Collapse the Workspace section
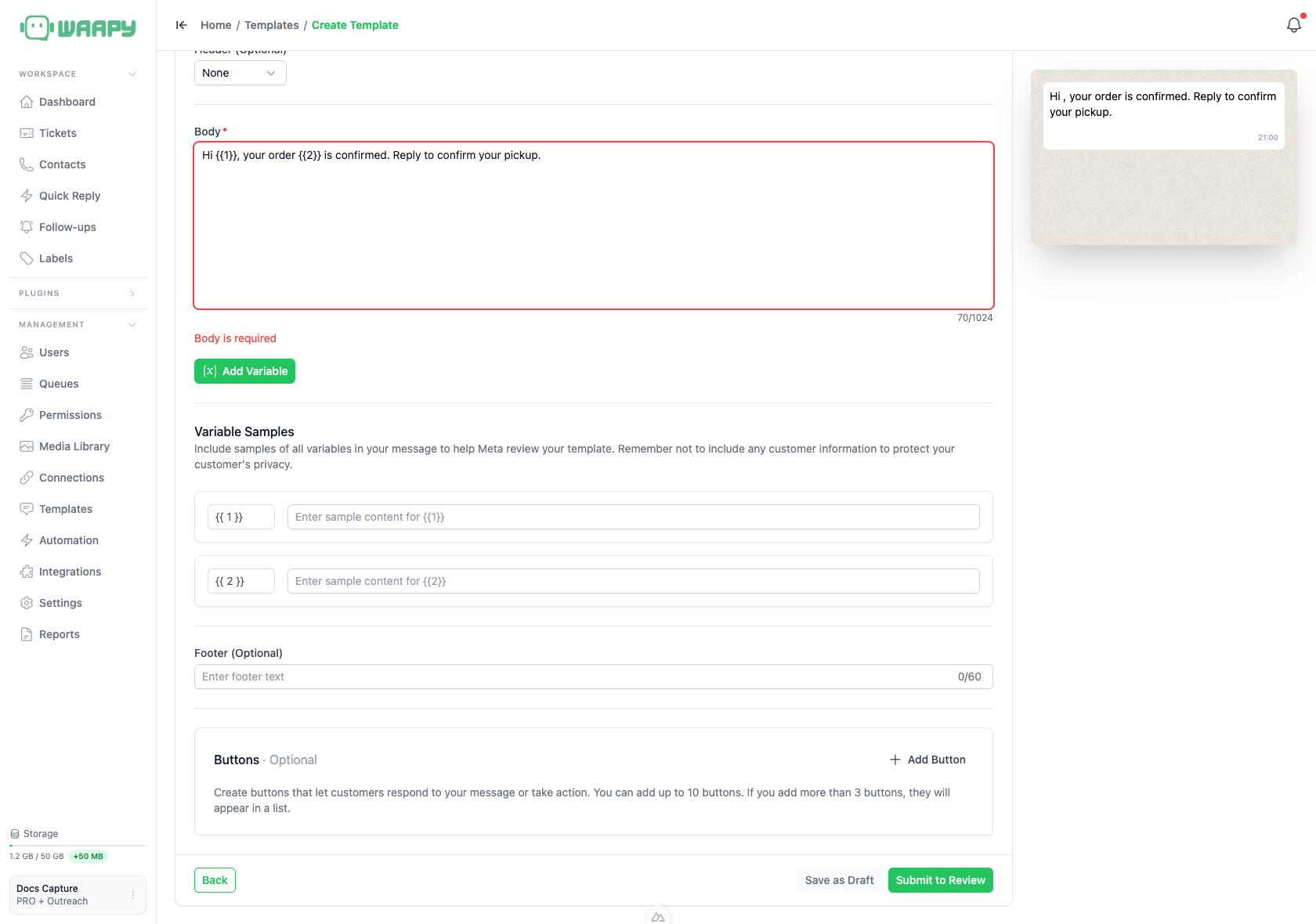Screen dimensions: 1316x924 pos(132,74)
